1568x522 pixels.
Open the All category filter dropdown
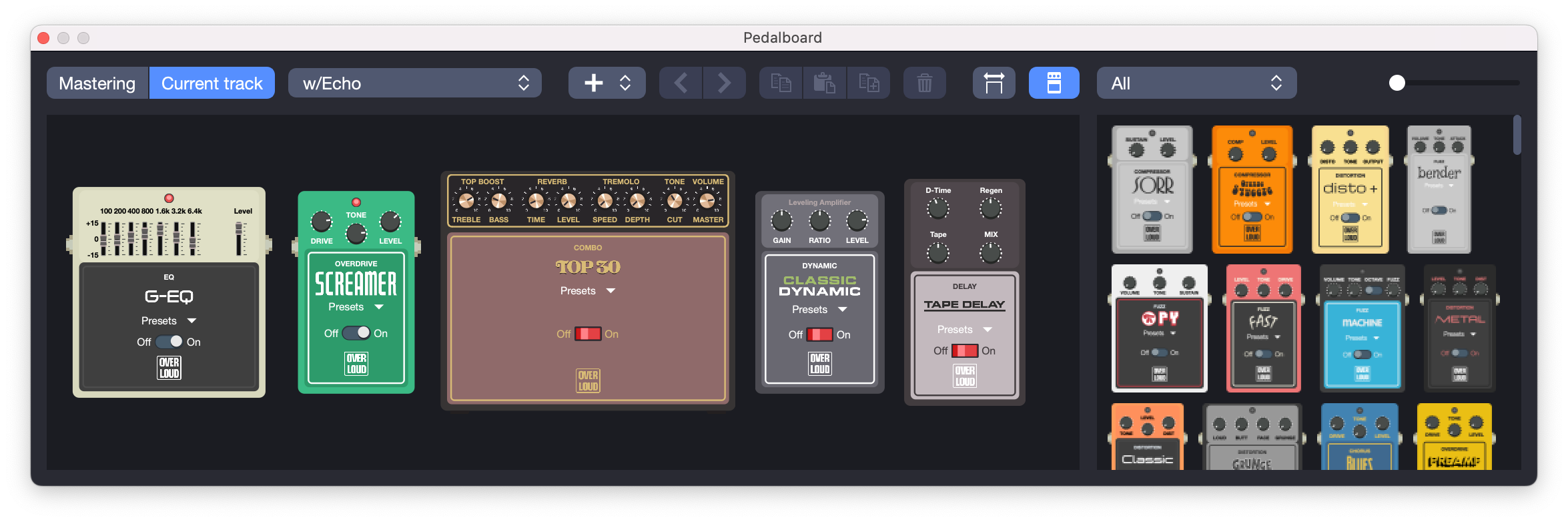click(x=1196, y=83)
